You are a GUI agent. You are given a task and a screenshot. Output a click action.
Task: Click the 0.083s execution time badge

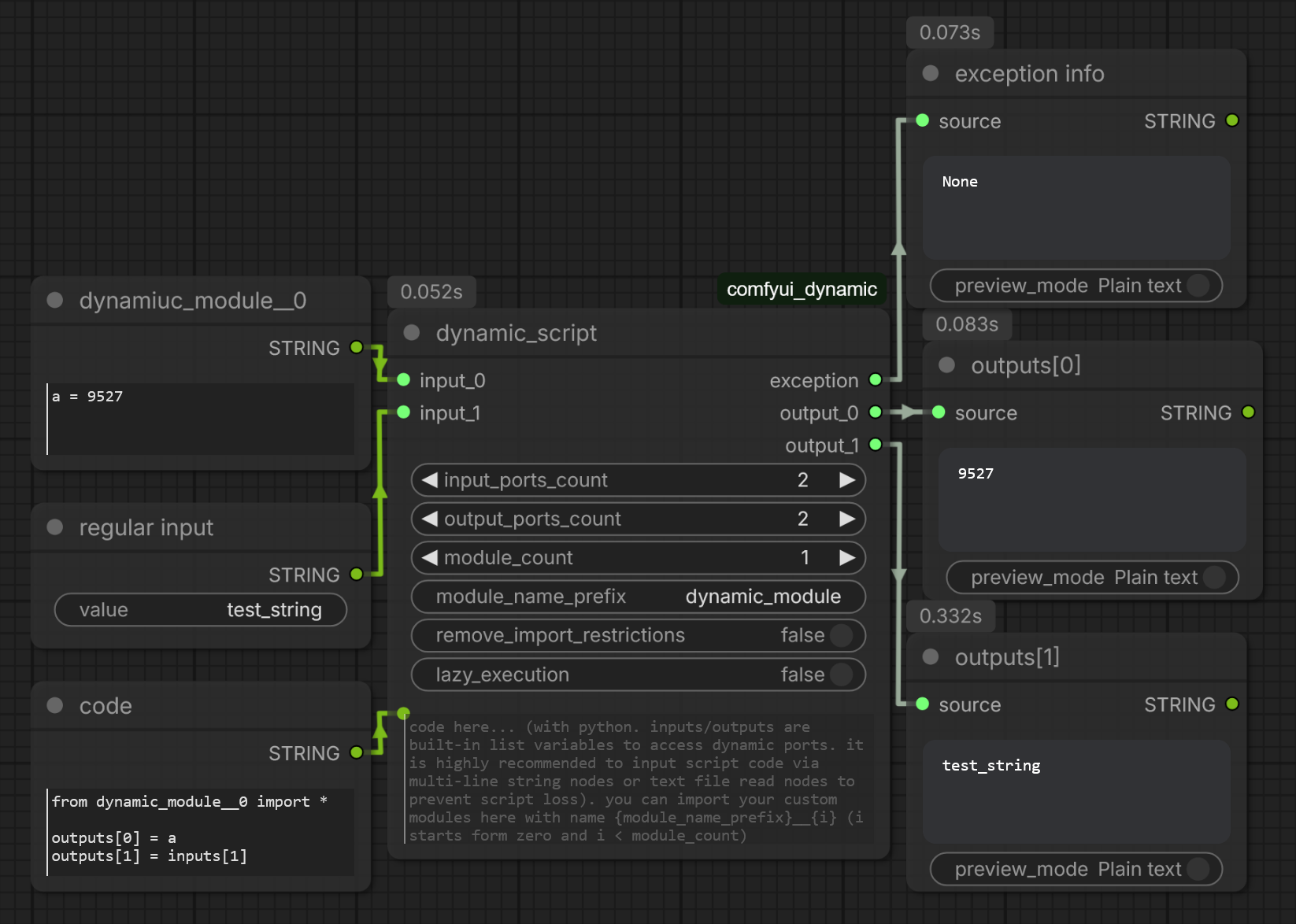(967, 324)
